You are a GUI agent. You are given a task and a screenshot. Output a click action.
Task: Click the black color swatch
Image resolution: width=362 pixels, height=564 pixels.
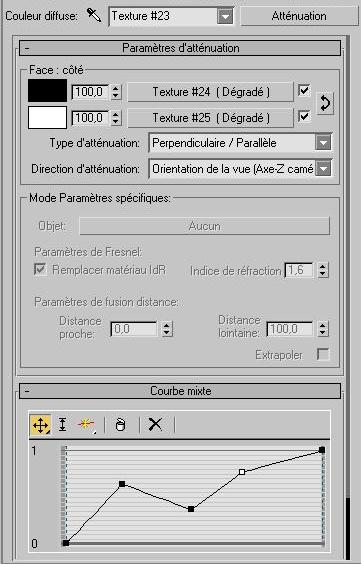[47, 91]
